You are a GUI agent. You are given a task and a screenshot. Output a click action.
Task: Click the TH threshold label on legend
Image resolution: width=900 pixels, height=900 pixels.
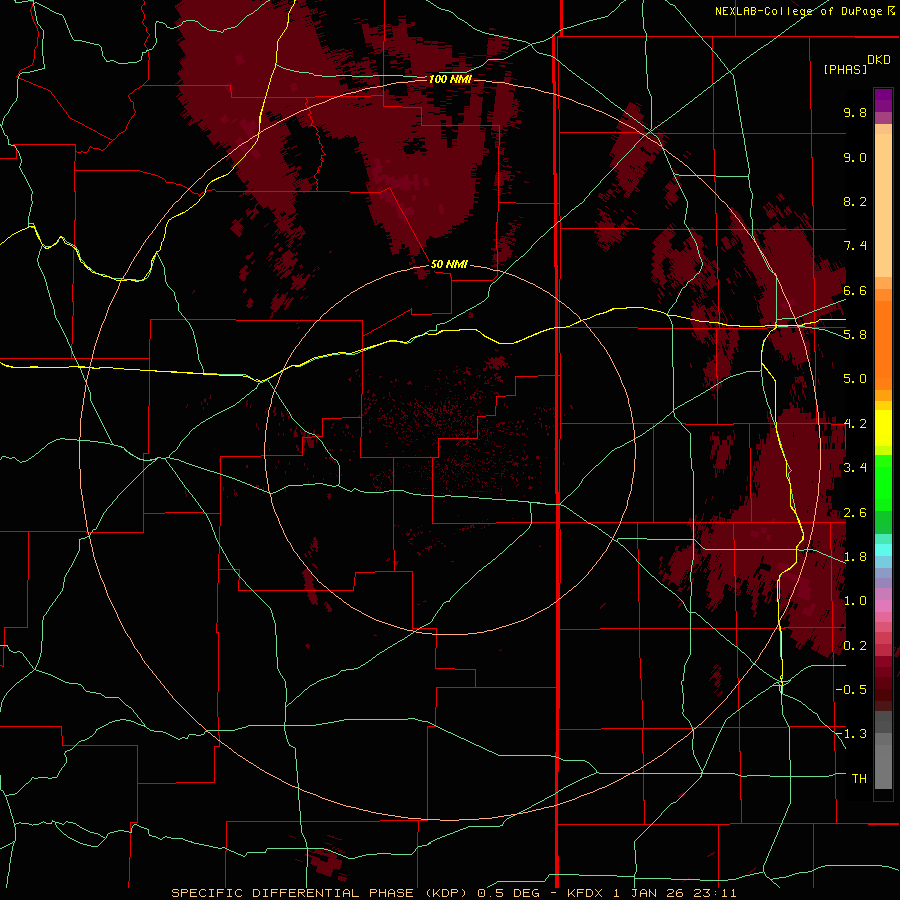pos(859,778)
